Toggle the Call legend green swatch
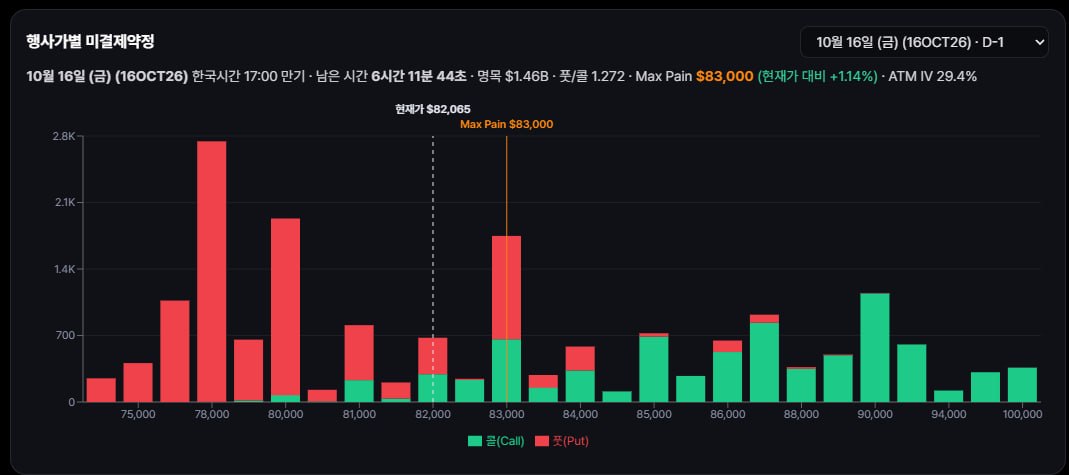The image size is (1069, 475). tap(475, 441)
